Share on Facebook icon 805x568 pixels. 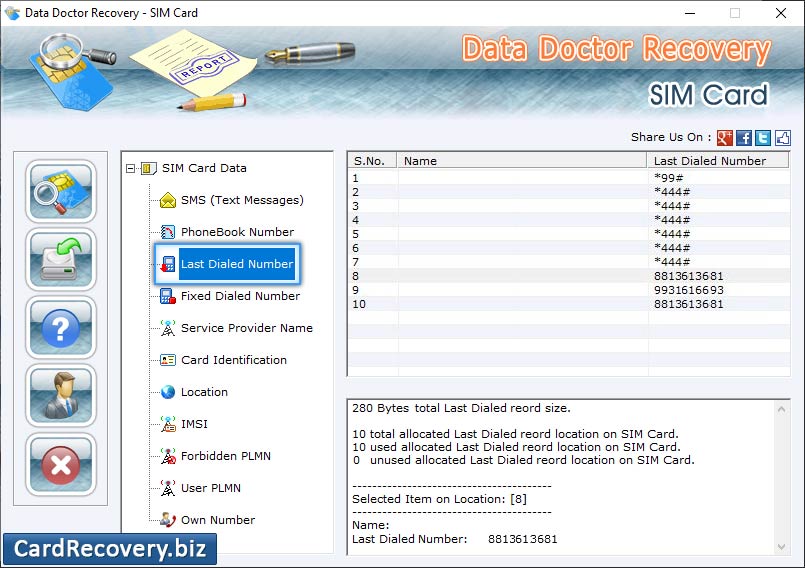pos(744,138)
